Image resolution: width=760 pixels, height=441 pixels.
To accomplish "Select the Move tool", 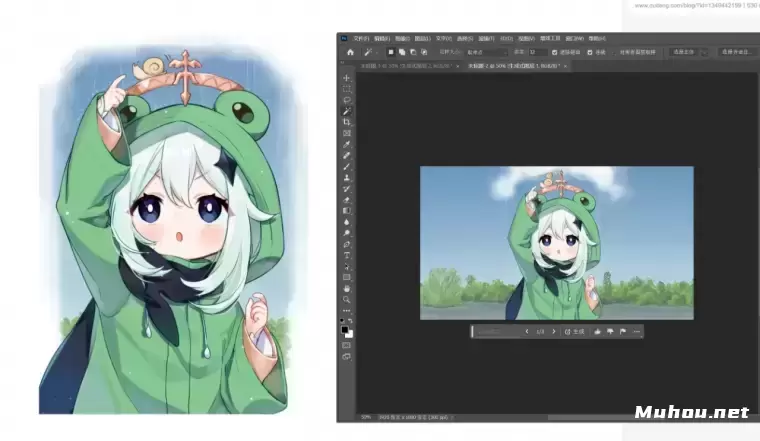I will coord(347,78).
